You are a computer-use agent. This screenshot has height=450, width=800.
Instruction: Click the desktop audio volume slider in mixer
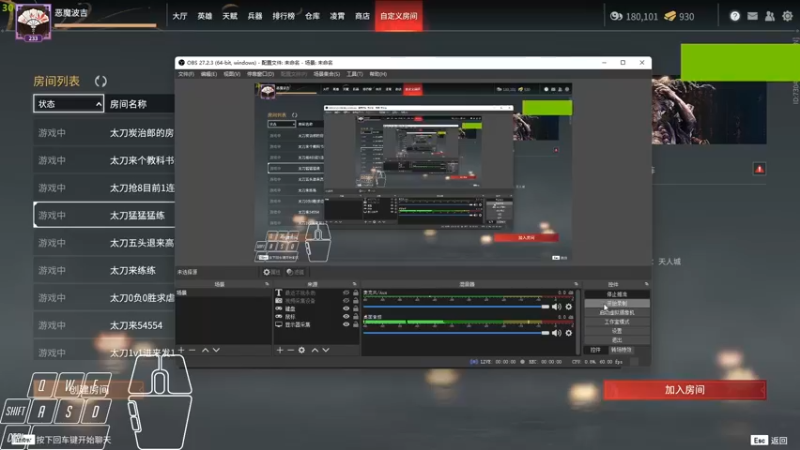456,333
